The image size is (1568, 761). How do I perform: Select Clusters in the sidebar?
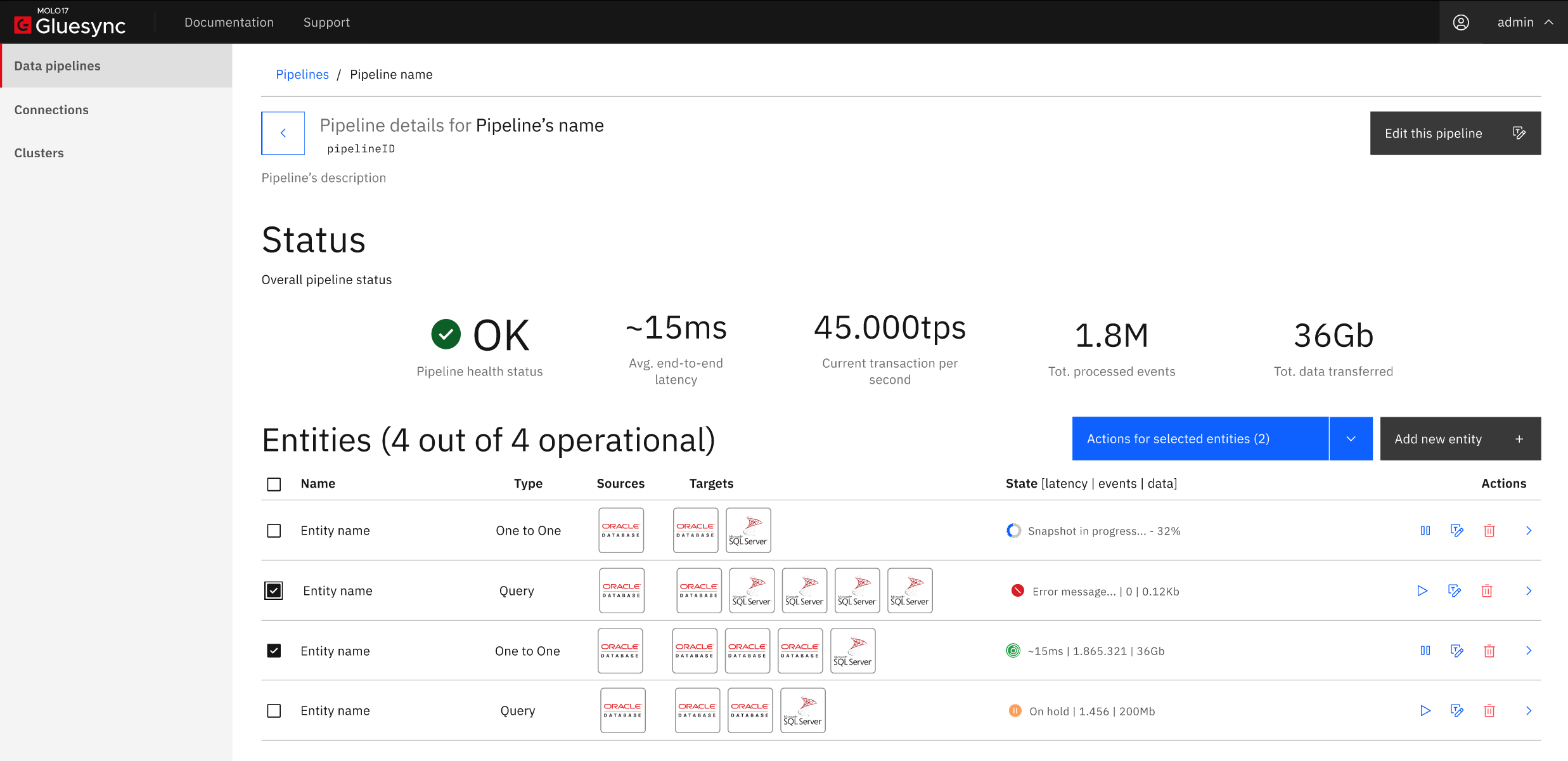tap(116, 153)
